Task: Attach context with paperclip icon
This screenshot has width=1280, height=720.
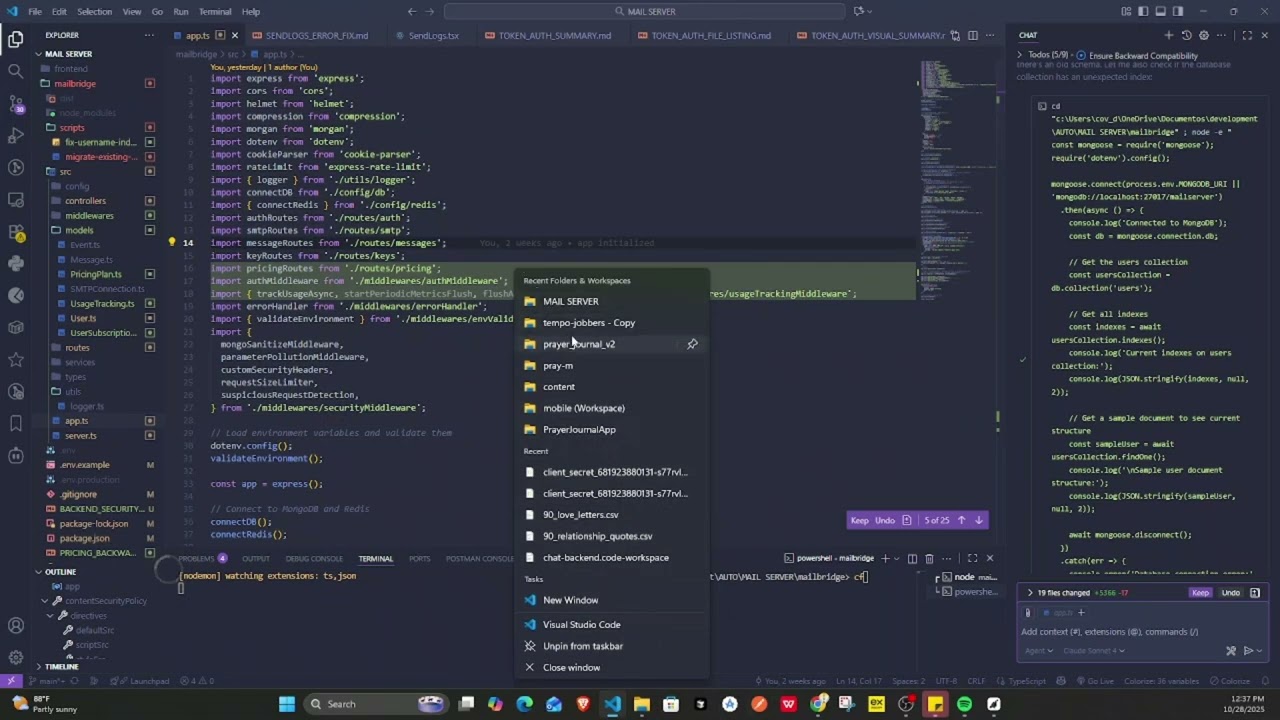Action: click(x=1028, y=613)
